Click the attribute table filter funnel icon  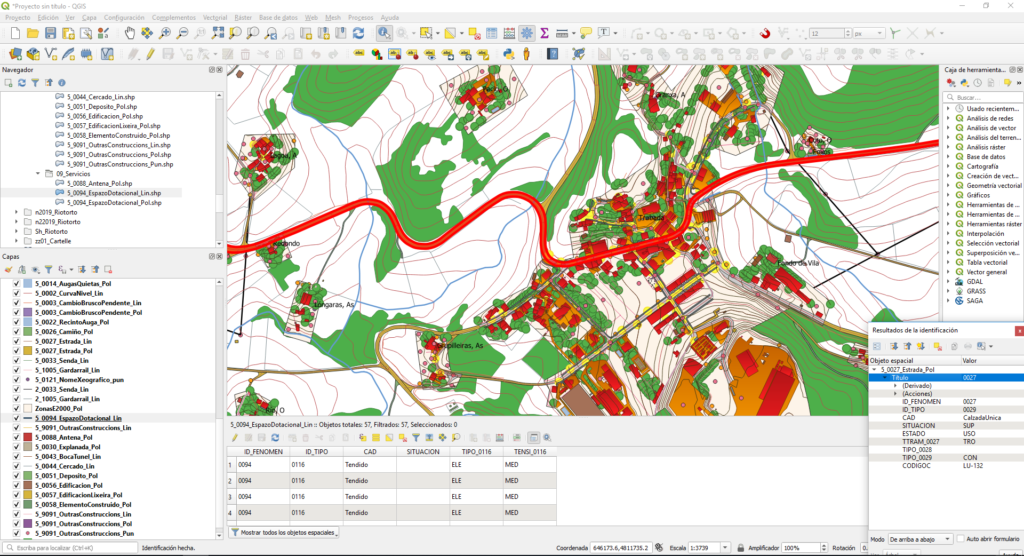coord(415,438)
